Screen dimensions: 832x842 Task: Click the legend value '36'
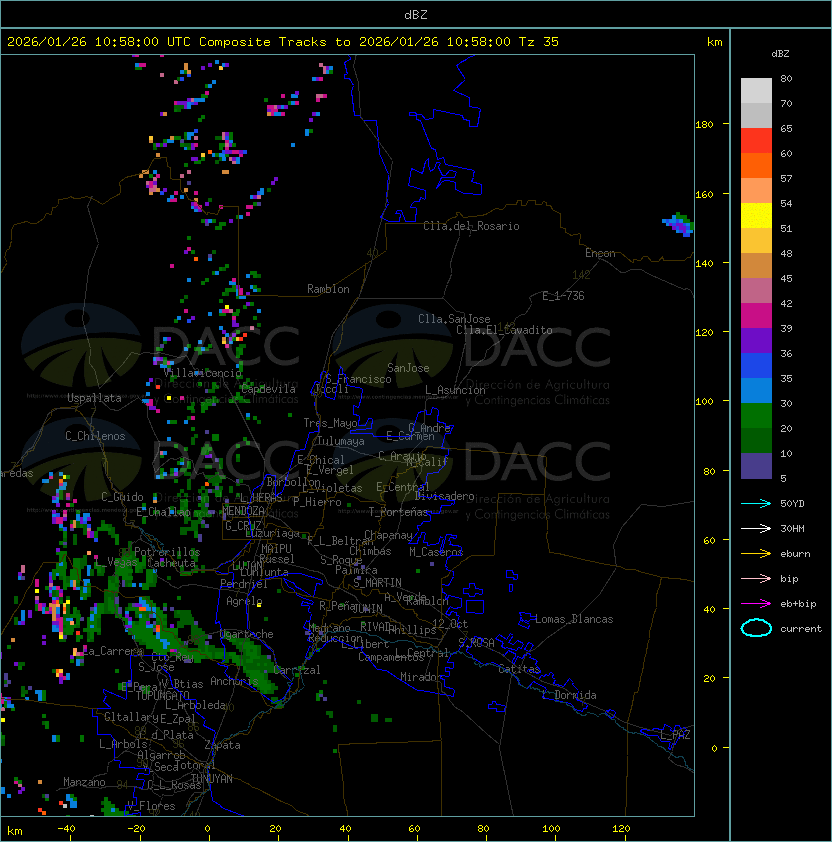[x=786, y=353]
